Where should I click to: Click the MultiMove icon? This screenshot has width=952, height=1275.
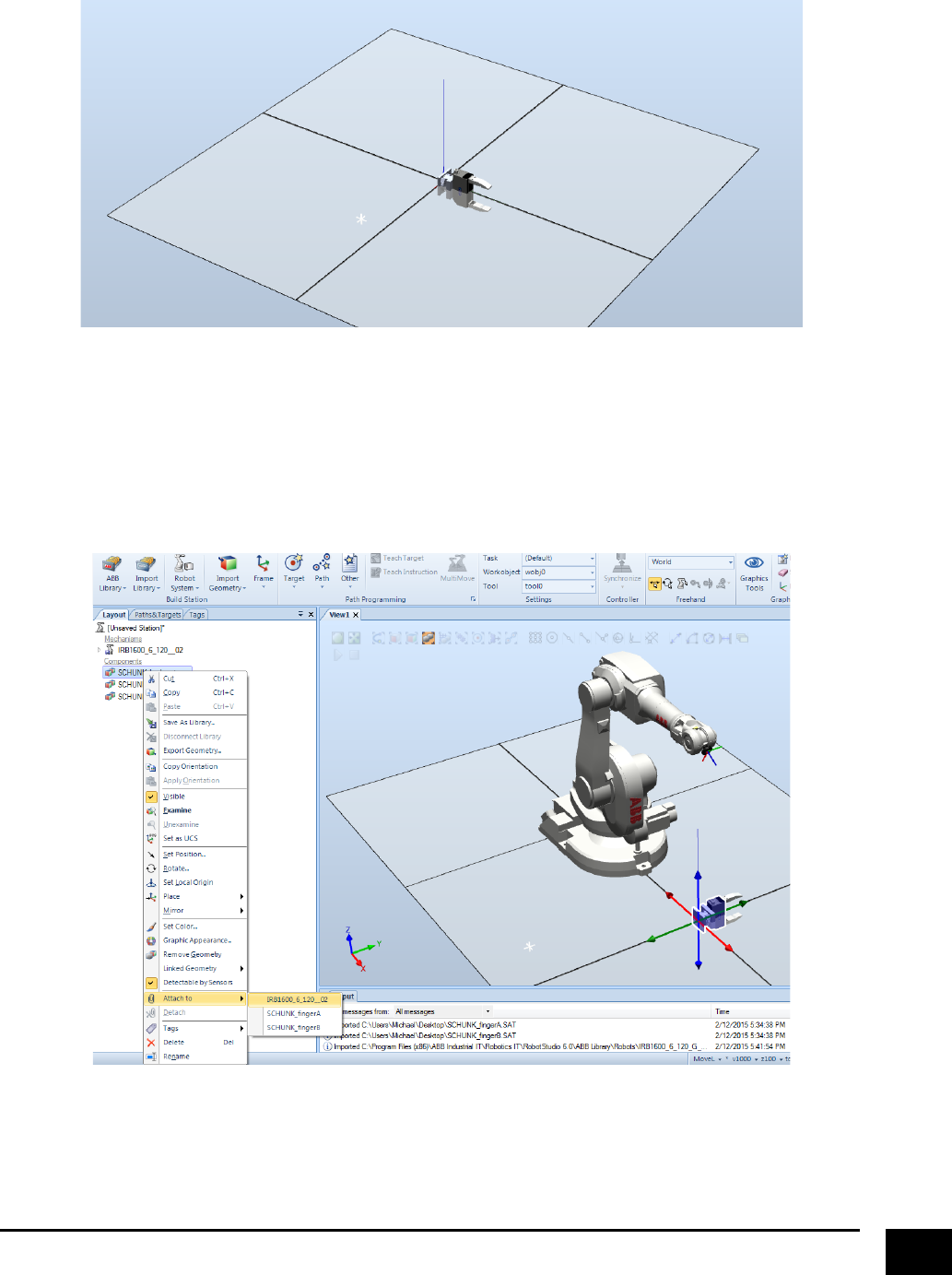click(x=457, y=563)
